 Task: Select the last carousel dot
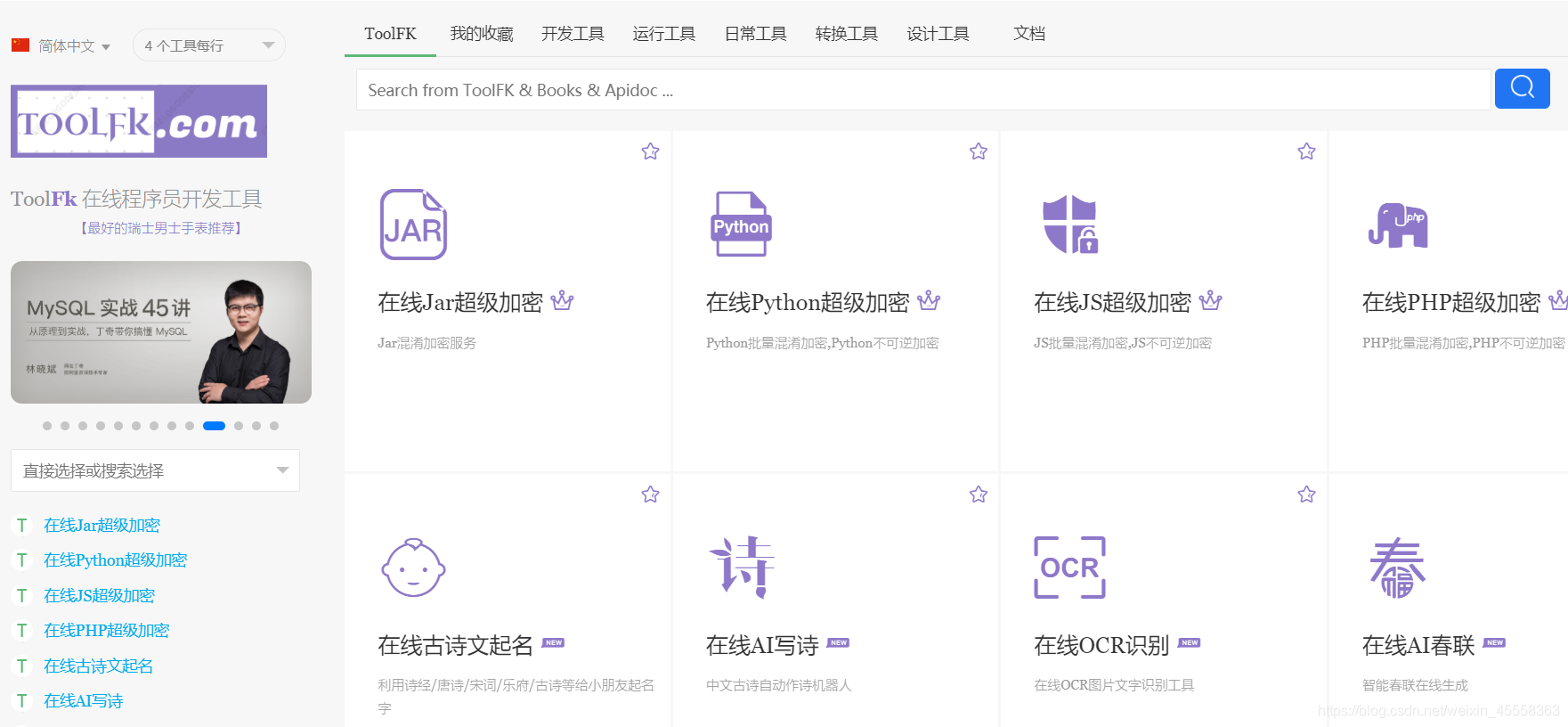coord(274,426)
